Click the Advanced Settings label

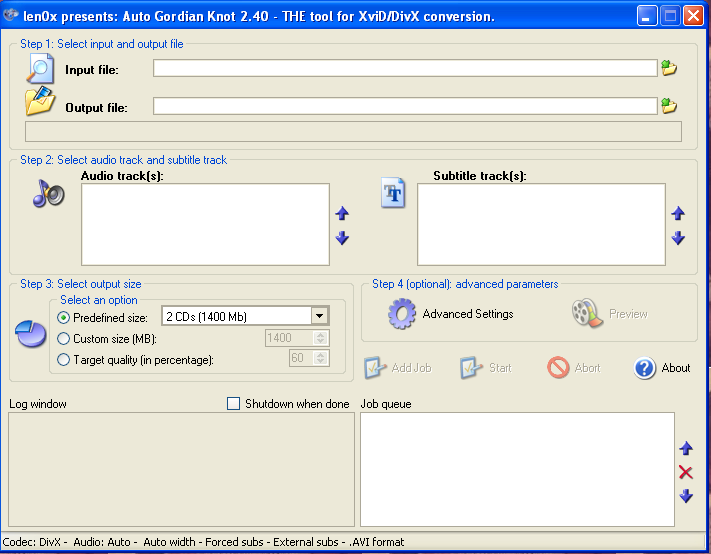[x=468, y=314]
